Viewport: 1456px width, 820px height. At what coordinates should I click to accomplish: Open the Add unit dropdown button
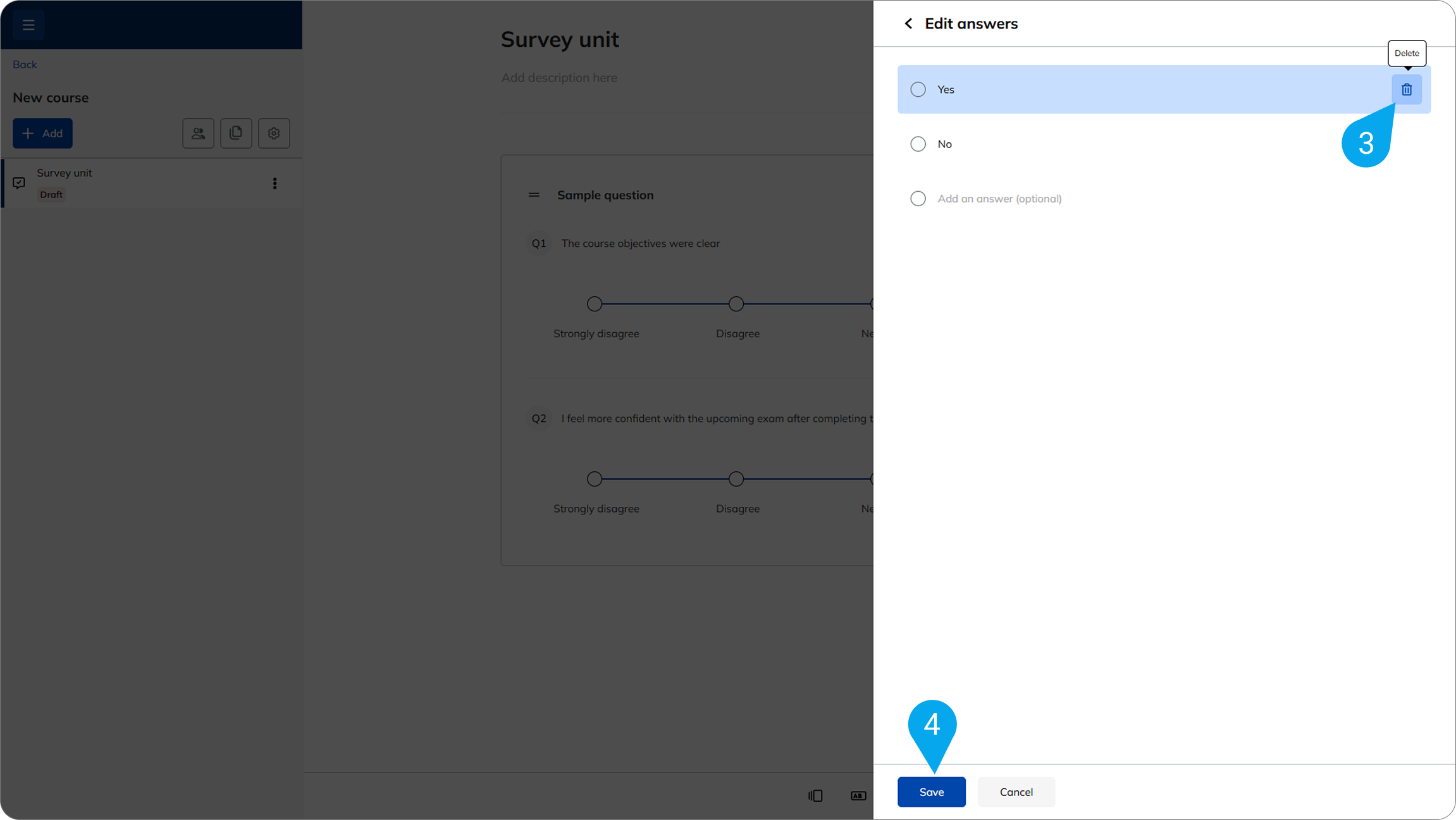pyautogui.click(x=42, y=134)
